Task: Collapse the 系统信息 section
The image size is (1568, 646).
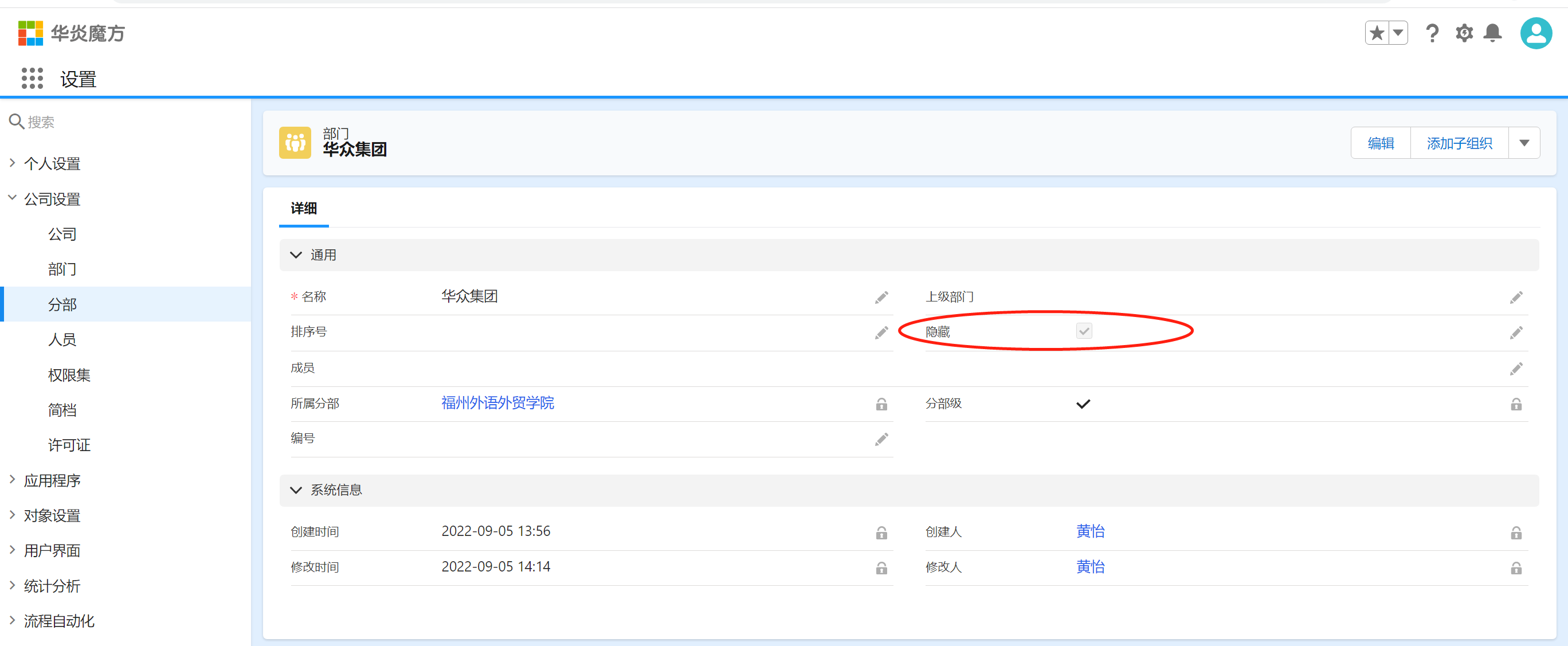Action: coord(296,490)
